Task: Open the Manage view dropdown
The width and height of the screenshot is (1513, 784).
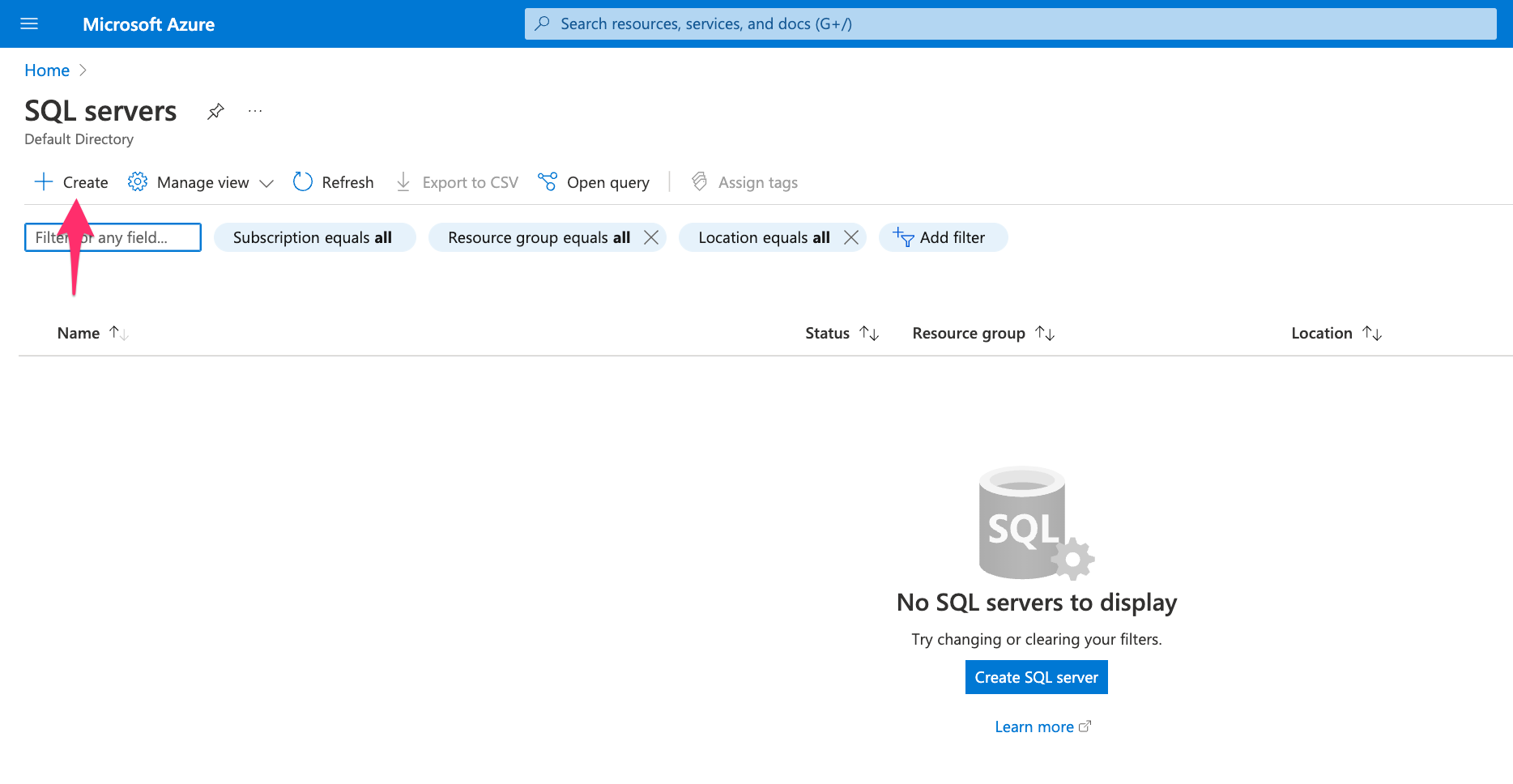Action: pos(201,182)
